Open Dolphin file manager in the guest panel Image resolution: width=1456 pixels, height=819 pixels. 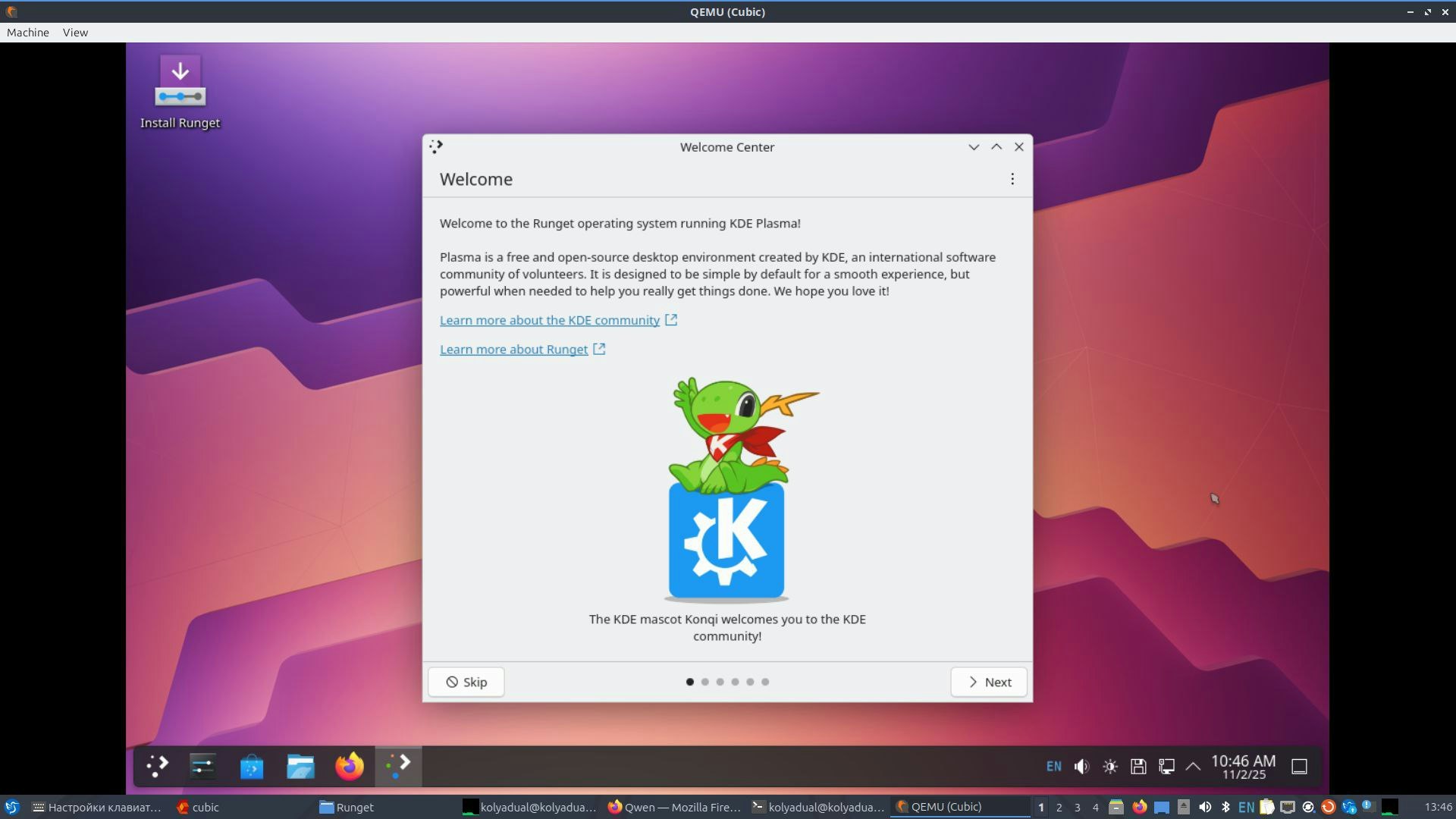coord(300,767)
